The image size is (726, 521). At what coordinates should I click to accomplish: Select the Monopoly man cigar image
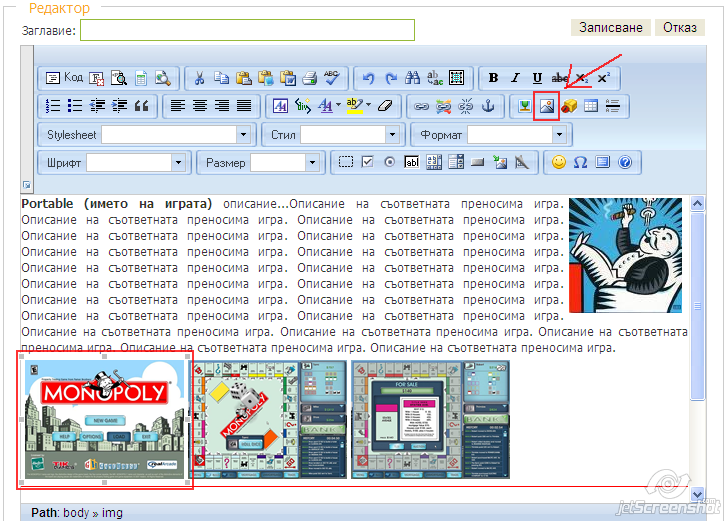click(x=626, y=255)
